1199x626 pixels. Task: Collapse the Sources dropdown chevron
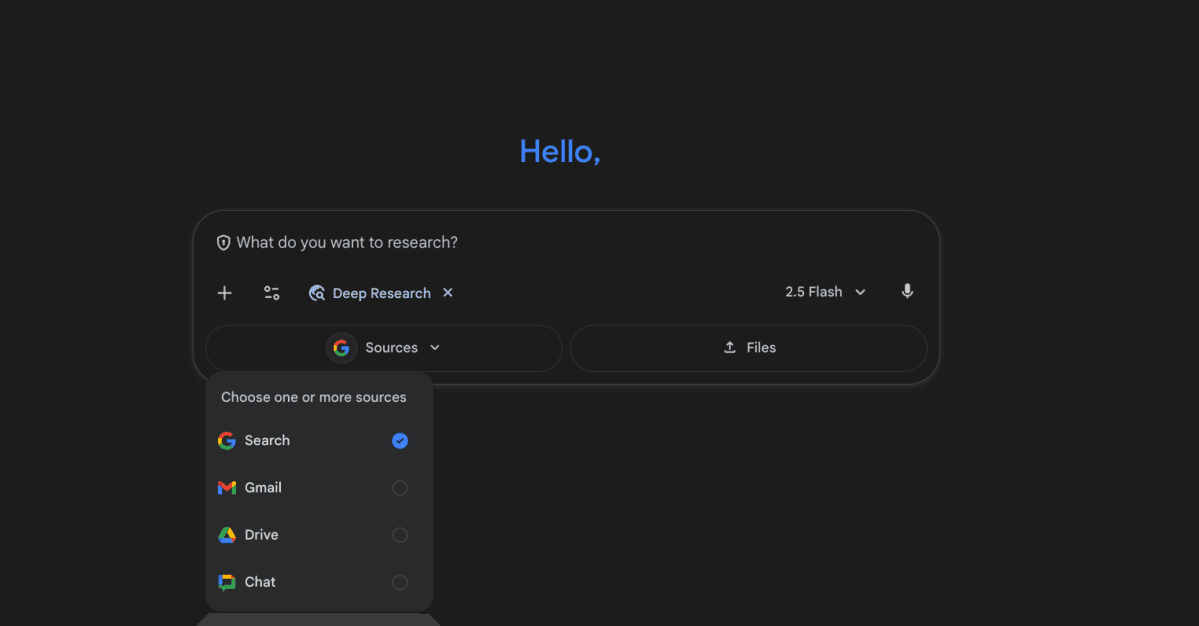point(435,348)
